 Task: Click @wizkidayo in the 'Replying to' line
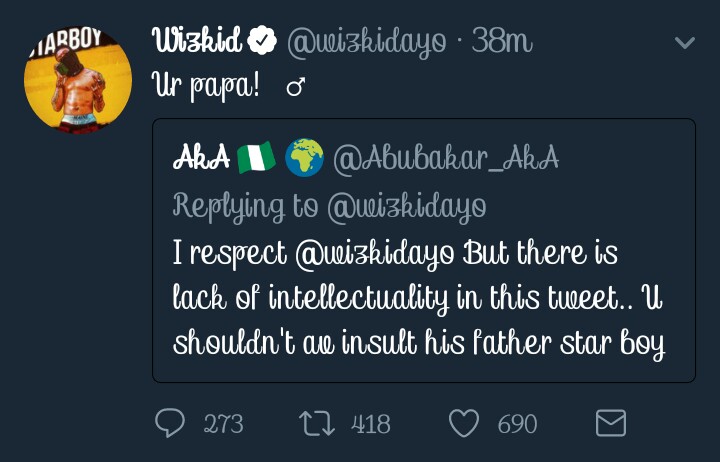[406, 205]
